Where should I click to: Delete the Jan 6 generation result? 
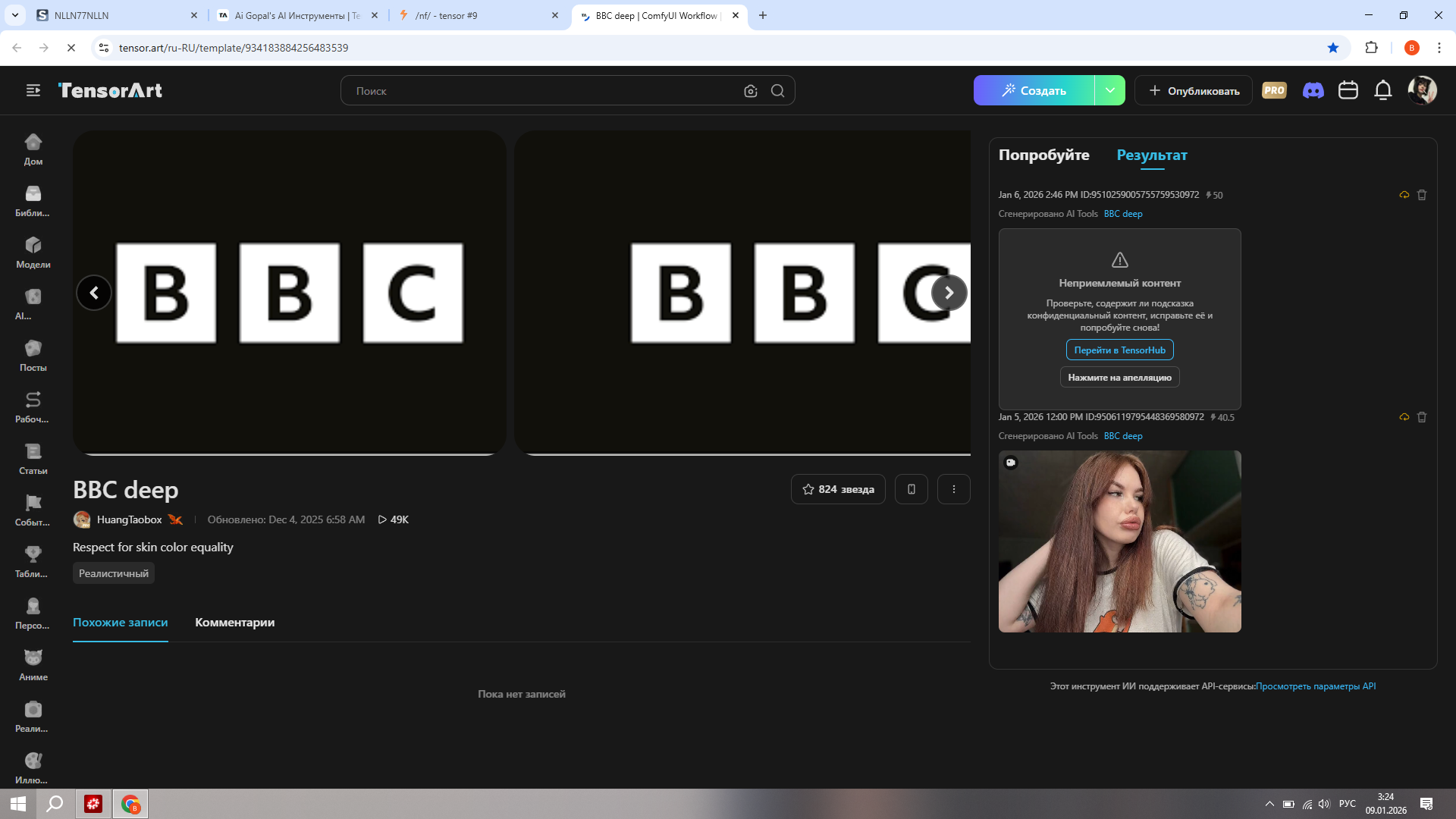(1422, 195)
